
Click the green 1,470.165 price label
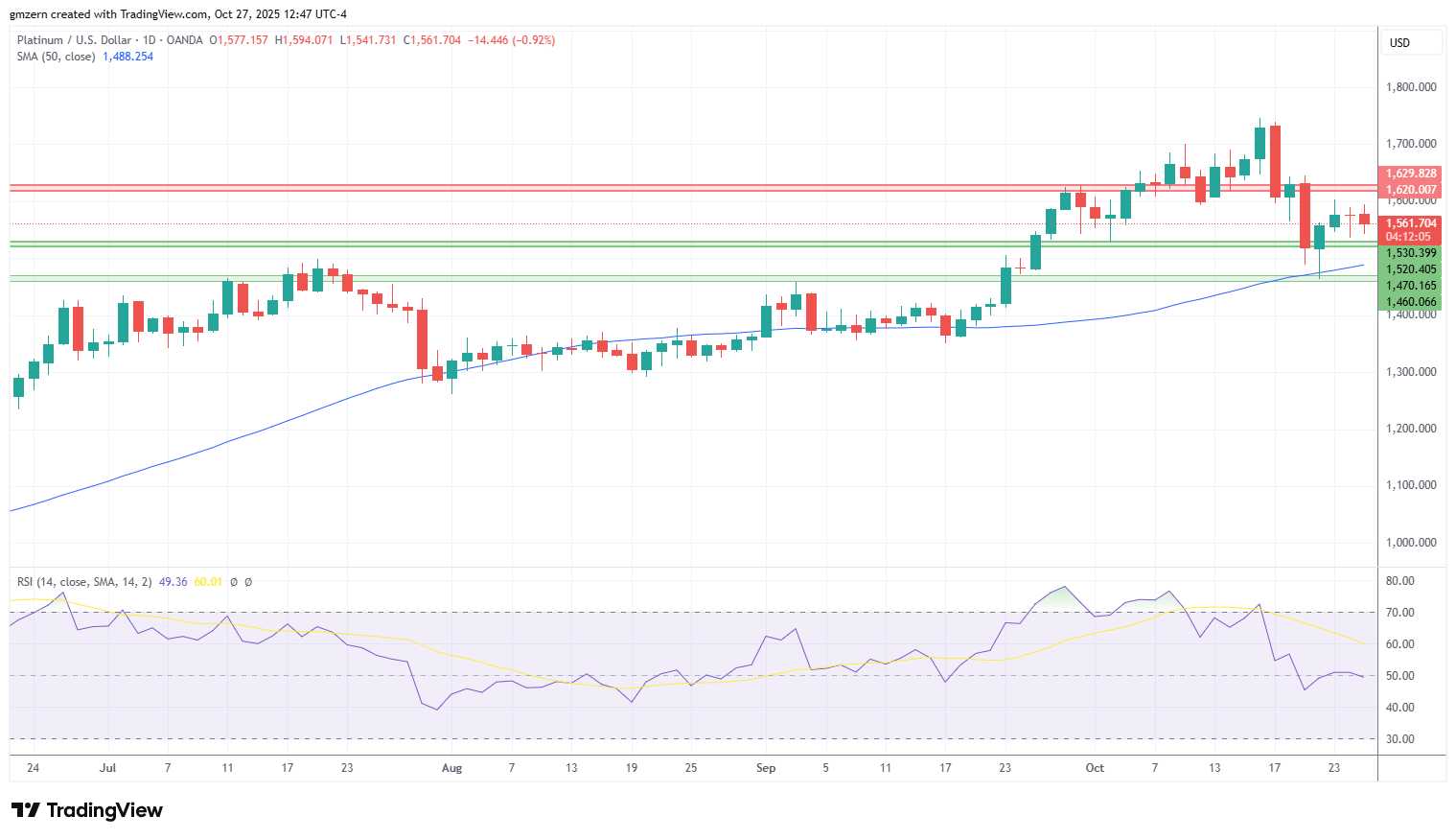(1411, 286)
